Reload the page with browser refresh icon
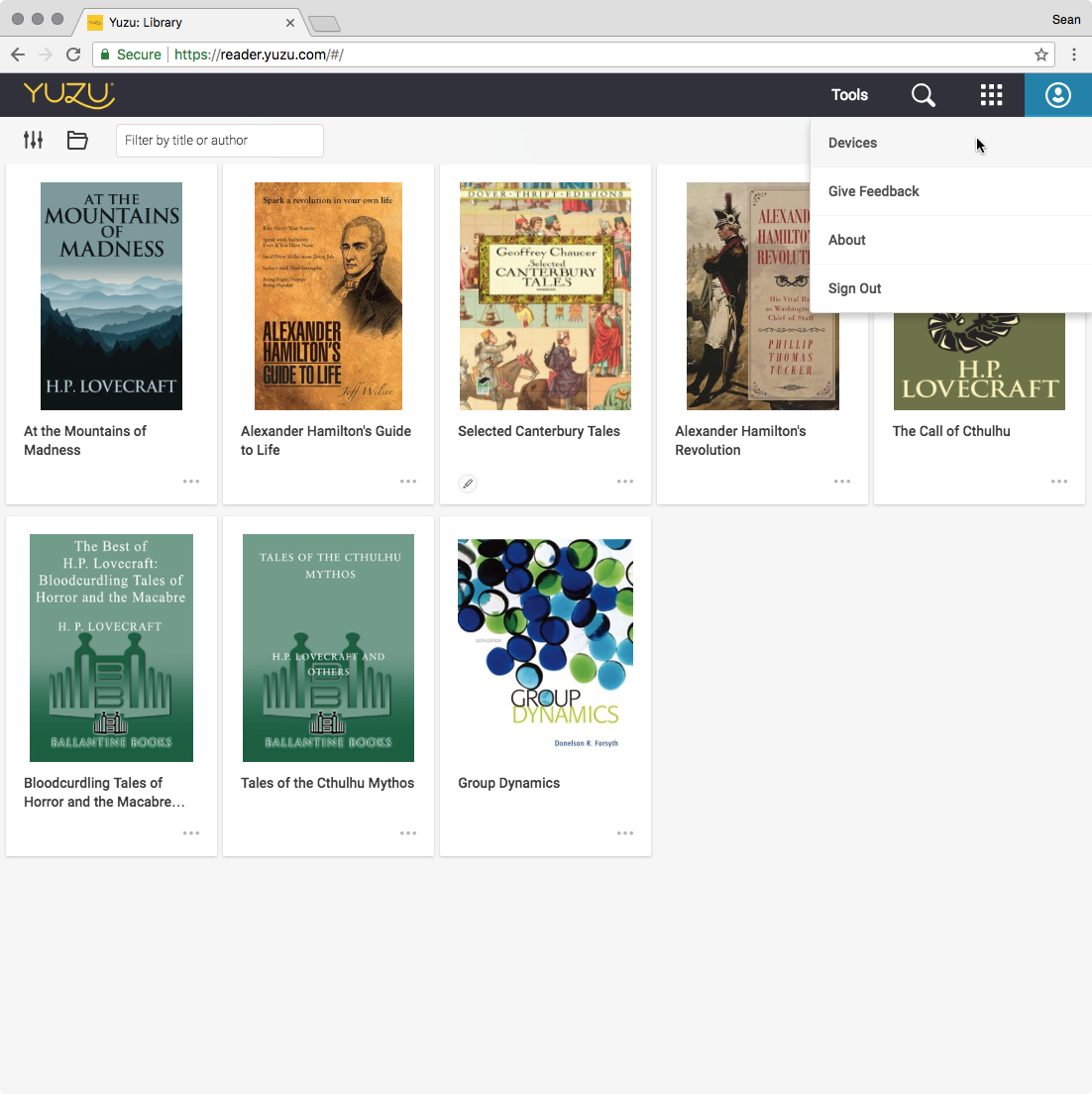The height and width of the screenshot is (1094, 1092). tap(73, 55)
